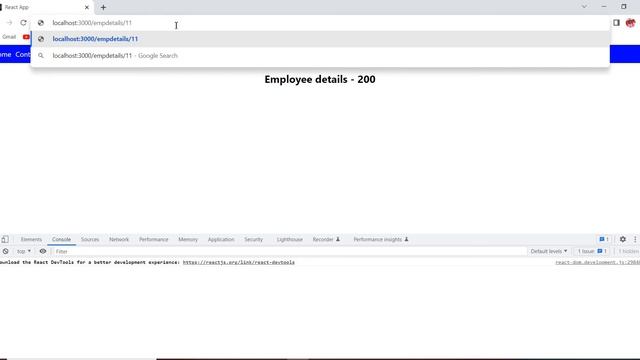Open the react-dom.development.js source link

click(598, 262)
